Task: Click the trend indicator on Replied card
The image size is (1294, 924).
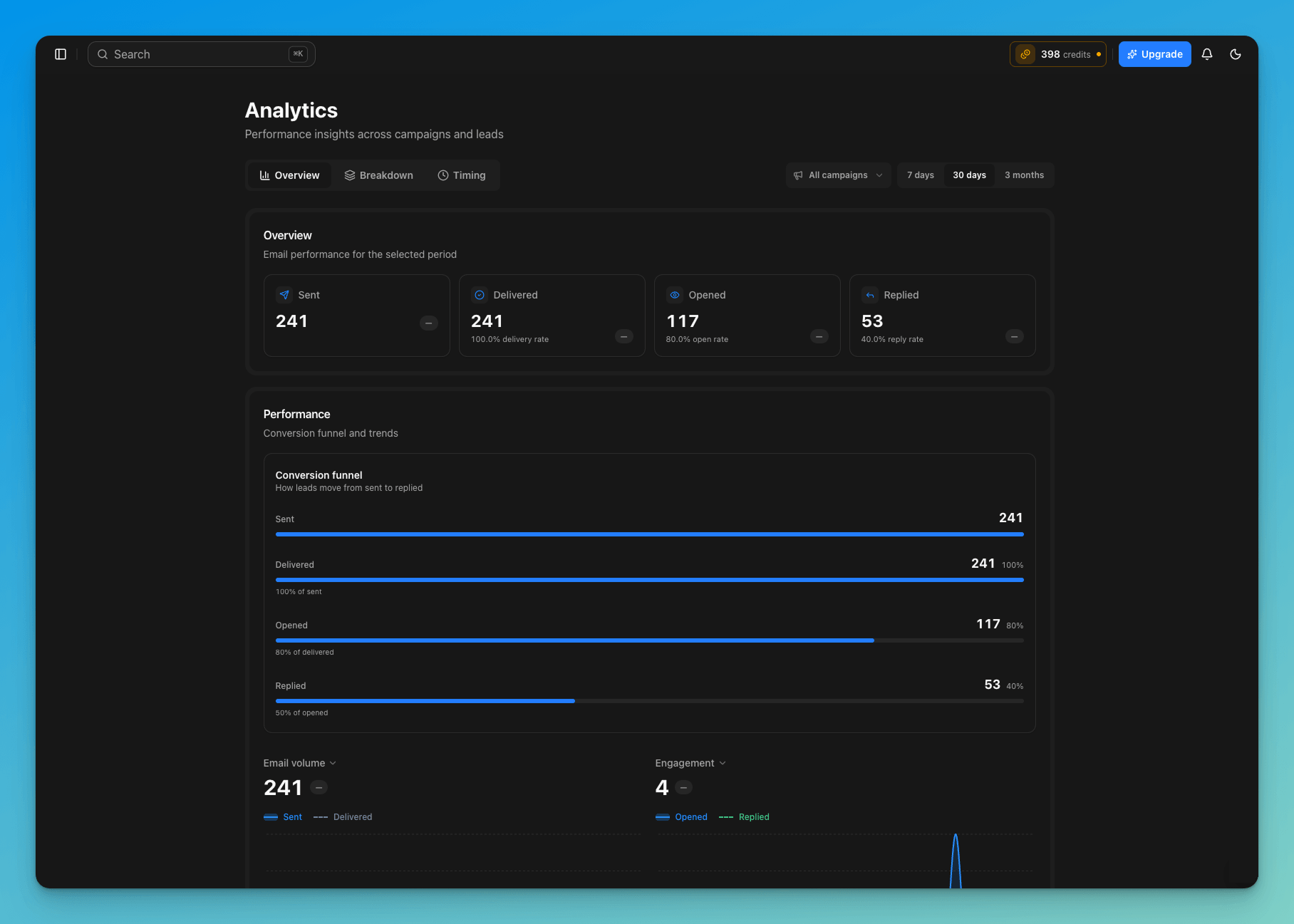Action: coord(1015,336)
